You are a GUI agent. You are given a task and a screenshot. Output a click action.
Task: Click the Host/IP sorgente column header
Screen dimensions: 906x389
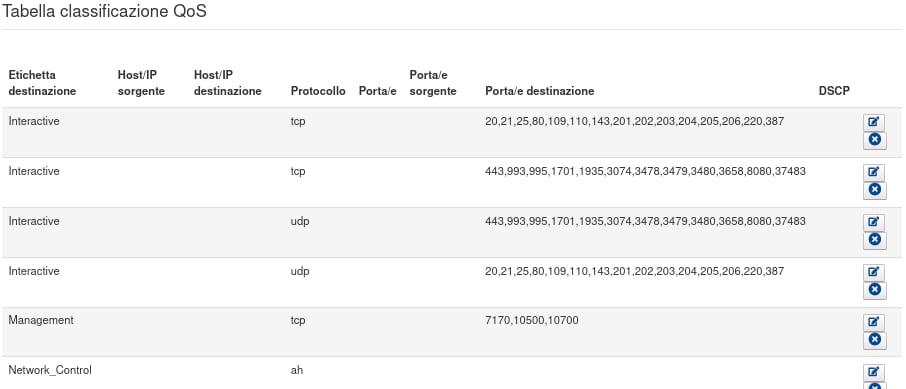click(141, 83)
